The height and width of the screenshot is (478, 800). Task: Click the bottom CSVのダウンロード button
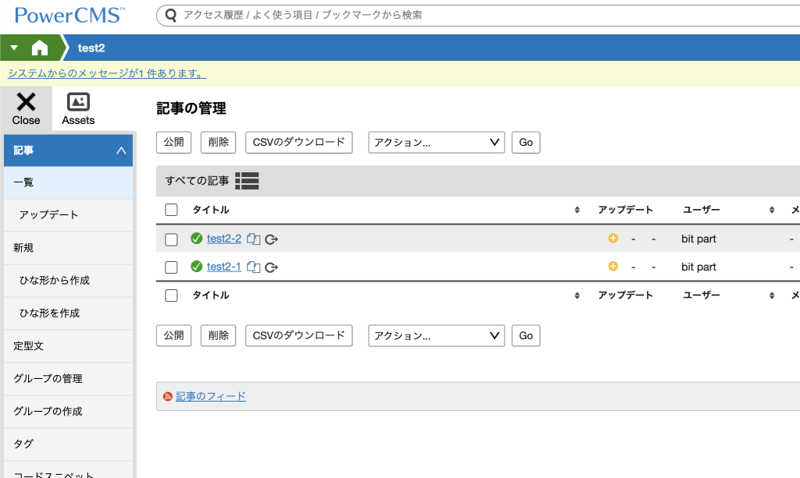(299, 336)
